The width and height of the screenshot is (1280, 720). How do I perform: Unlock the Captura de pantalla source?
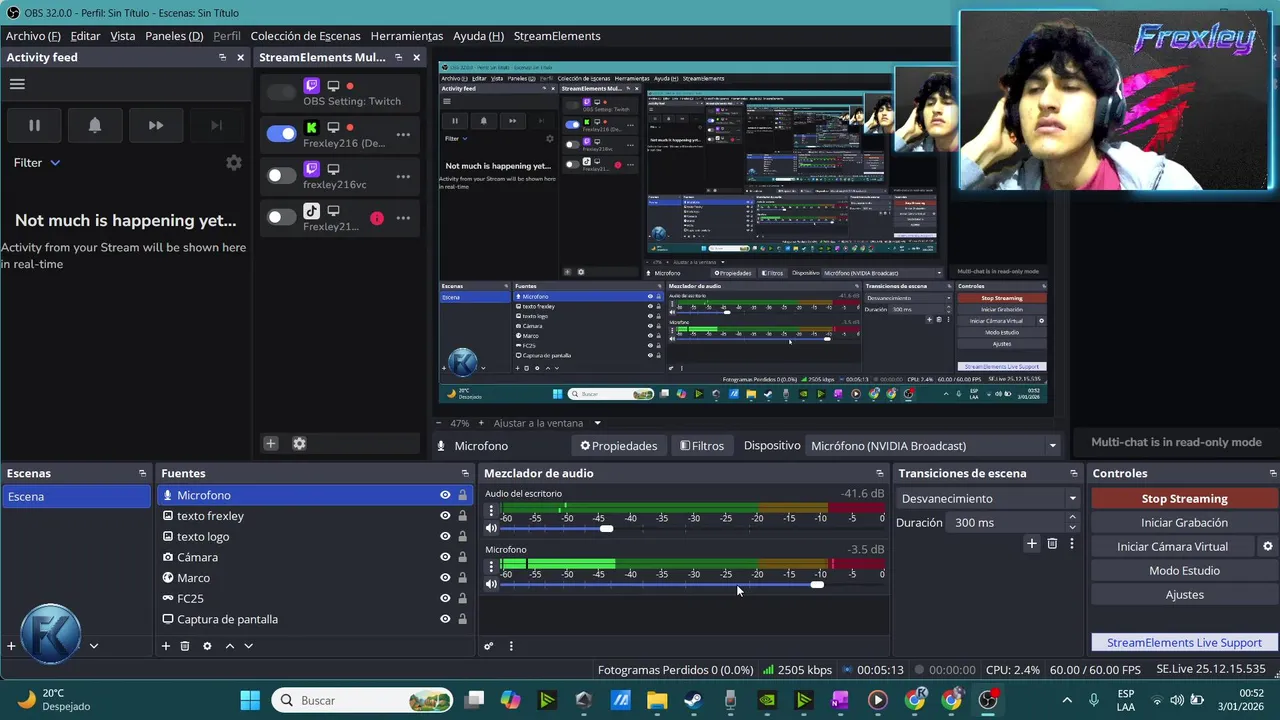462,619
